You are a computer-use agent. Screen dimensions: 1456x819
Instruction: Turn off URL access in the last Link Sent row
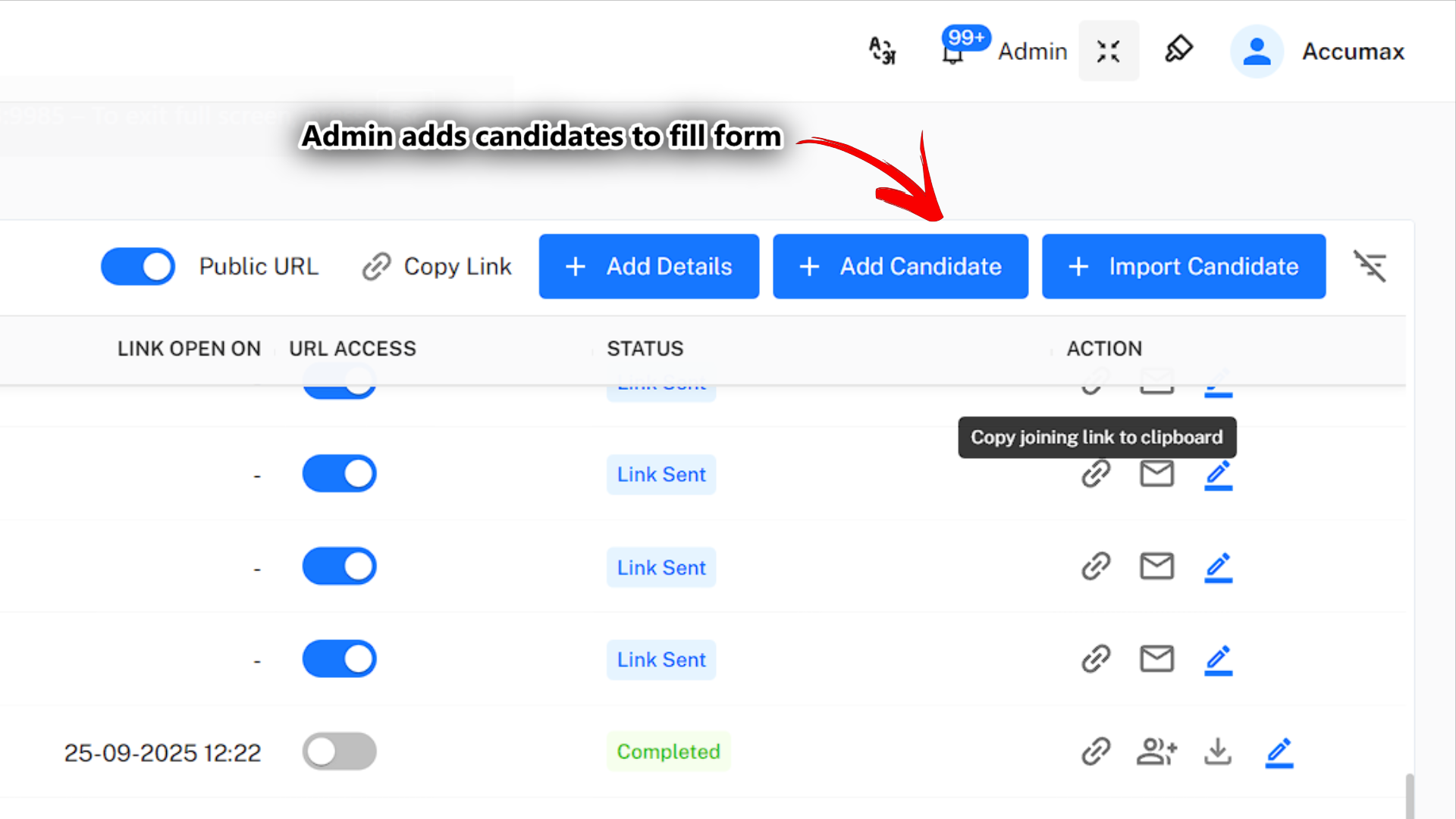pyautogui.click(x=339, y=658)
